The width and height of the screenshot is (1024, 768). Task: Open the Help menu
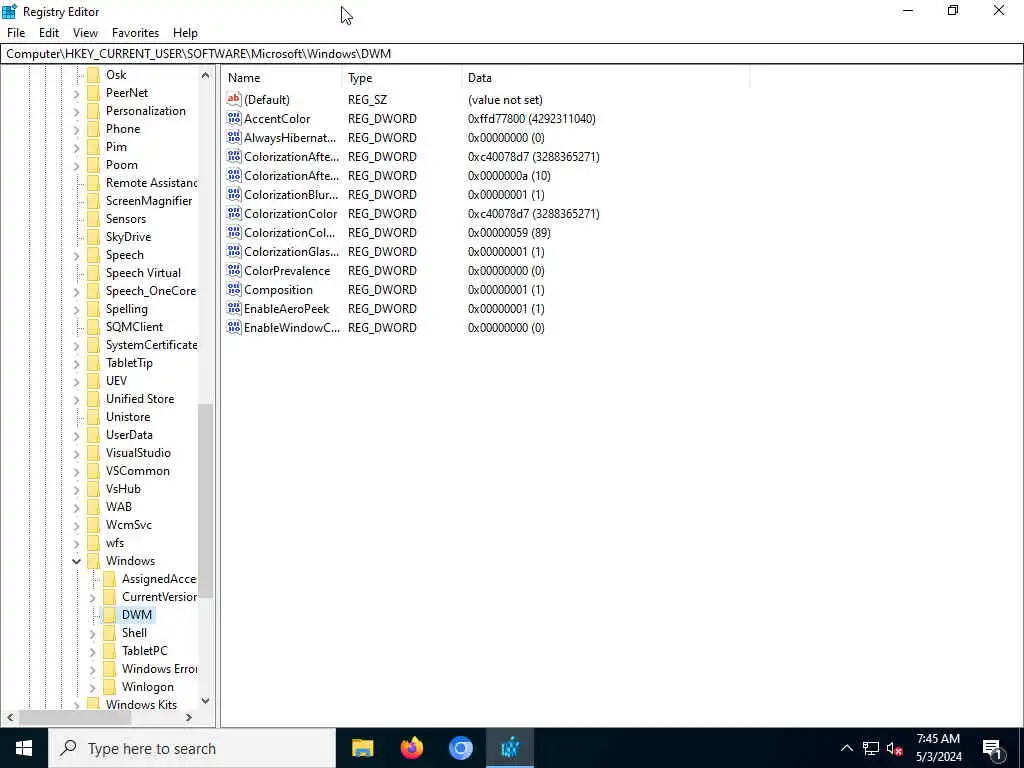pyautogui.click(x=185, y=33)
